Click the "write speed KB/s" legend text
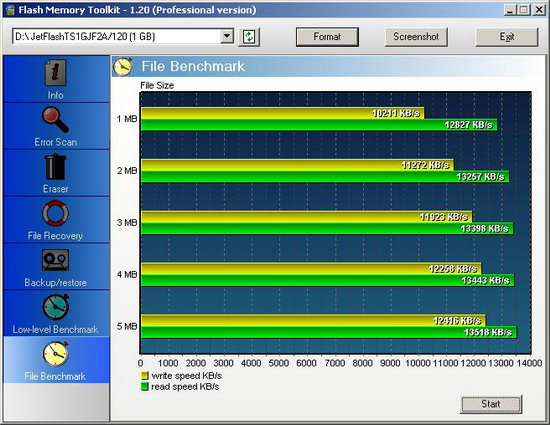The image size is (550, 425). [187, 376]
